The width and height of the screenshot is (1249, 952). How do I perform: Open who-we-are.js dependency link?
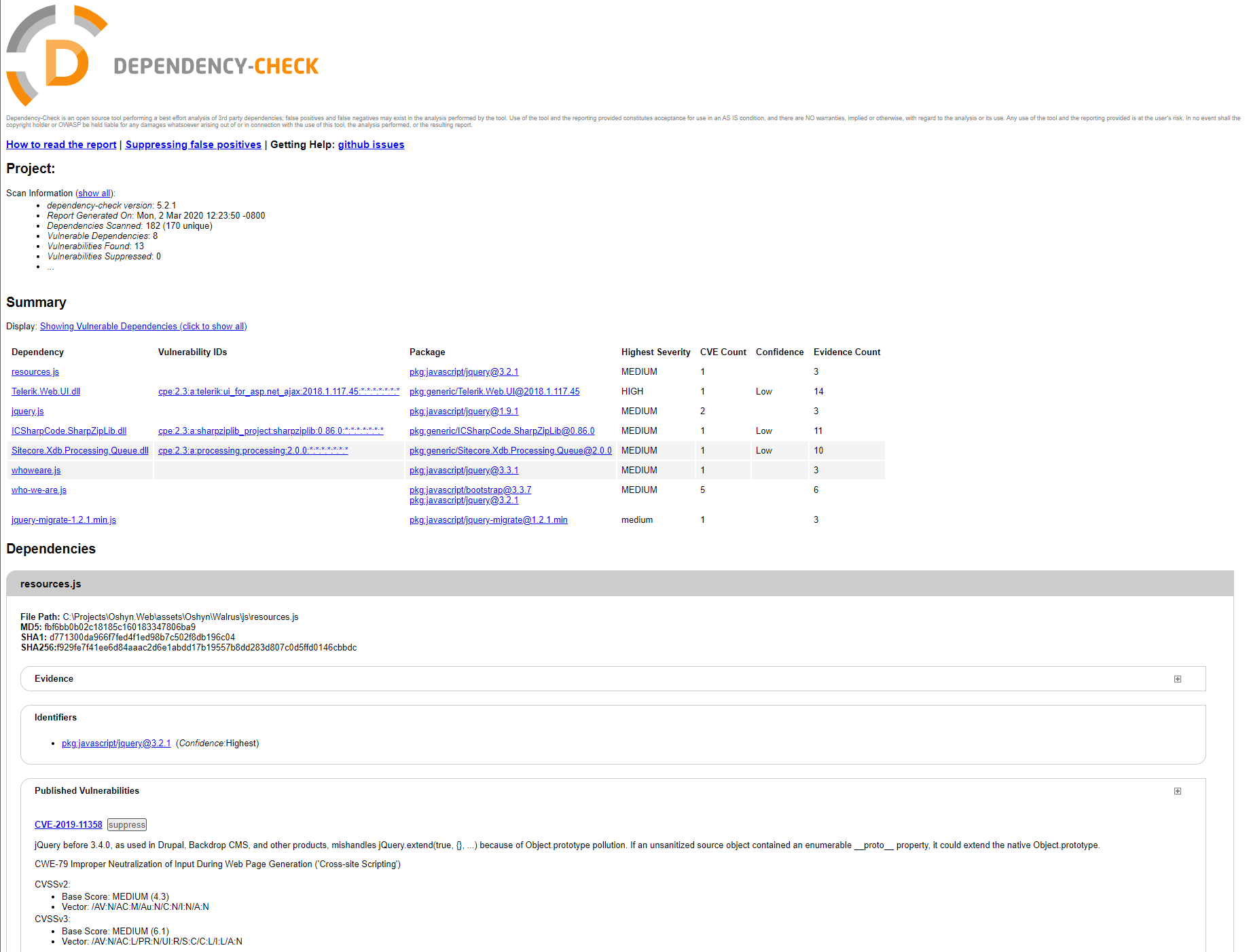(x=39, y=490)
